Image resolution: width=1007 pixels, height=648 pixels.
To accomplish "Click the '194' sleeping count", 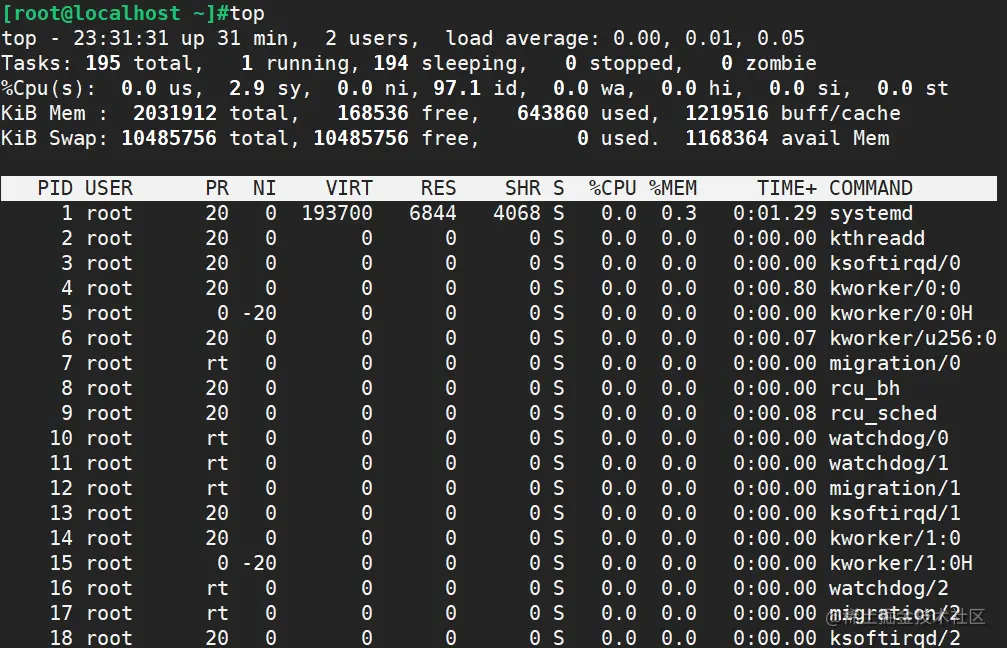I will 390,64.
